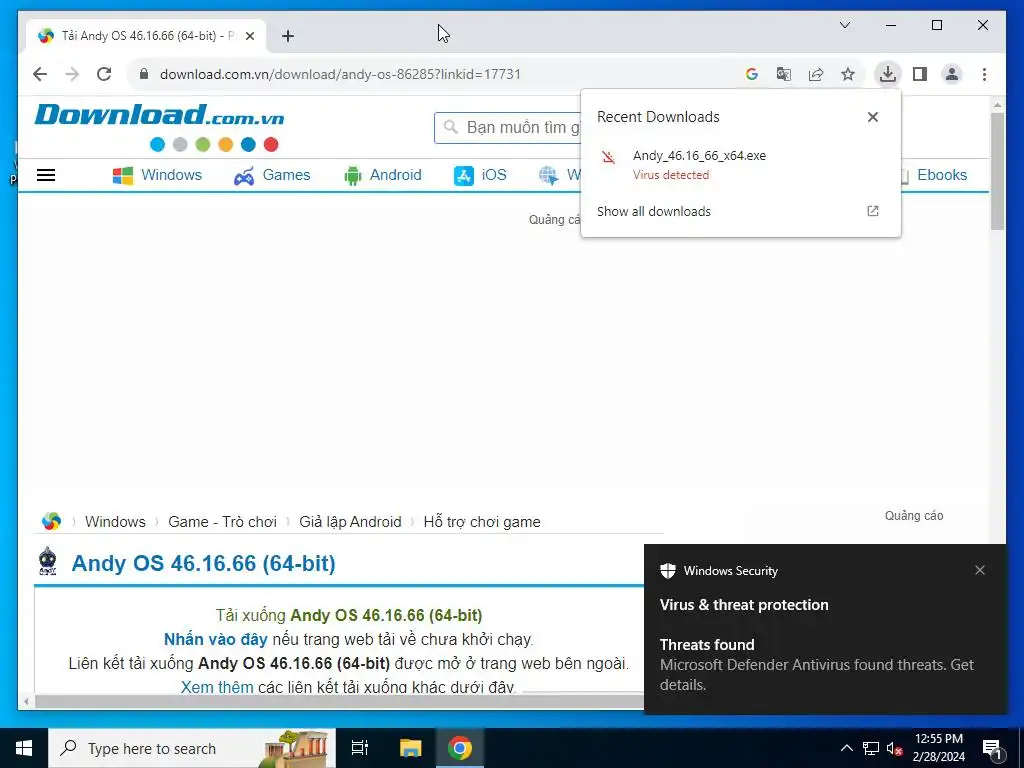This screenshot has height=768, width=1024.
Task: Open the Action Center notification icon
Action: point(992,748)
